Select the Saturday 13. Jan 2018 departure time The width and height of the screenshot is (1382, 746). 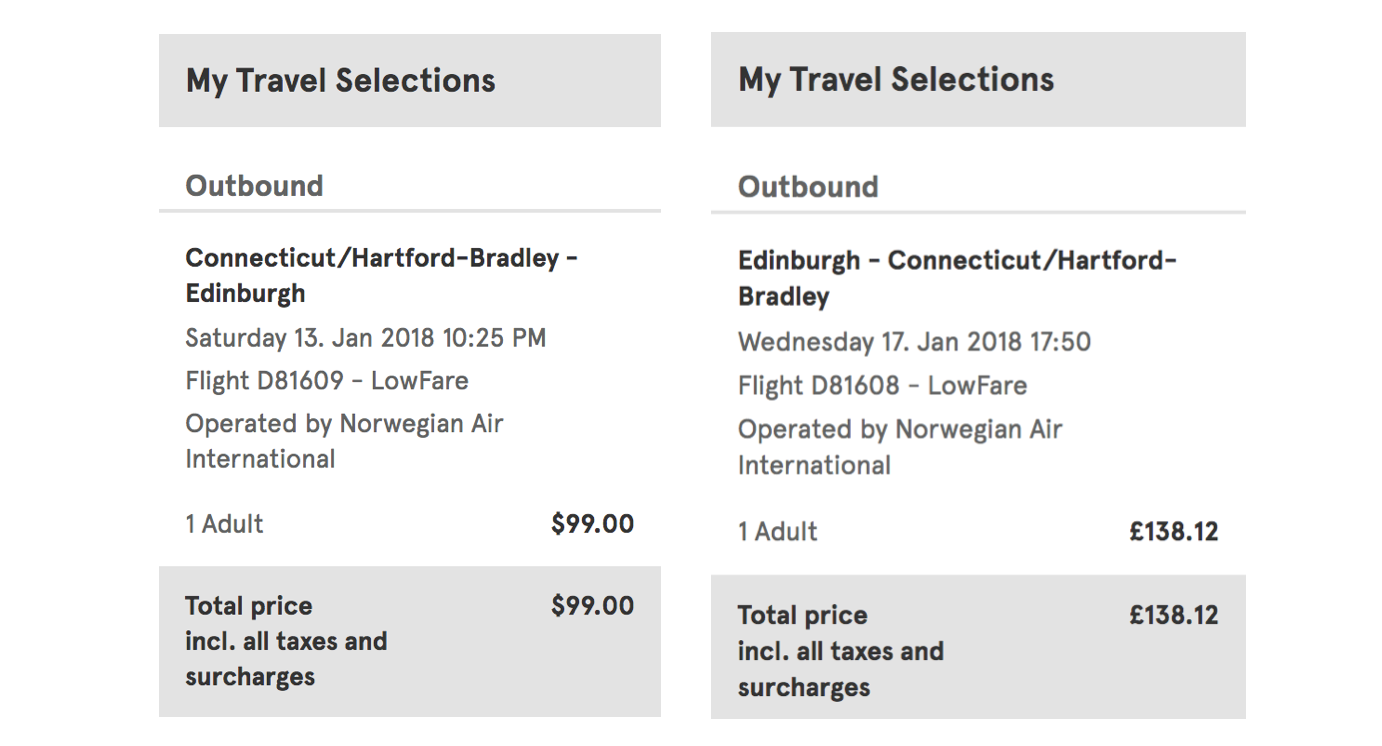pos(365,338)
